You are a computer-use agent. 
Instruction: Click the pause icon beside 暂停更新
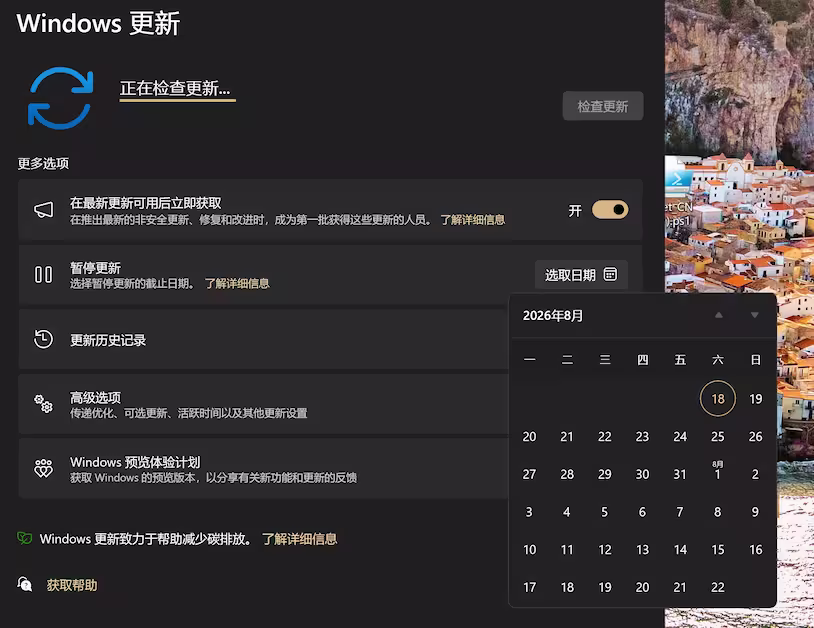pyautogui.click(x=44, y=275)
